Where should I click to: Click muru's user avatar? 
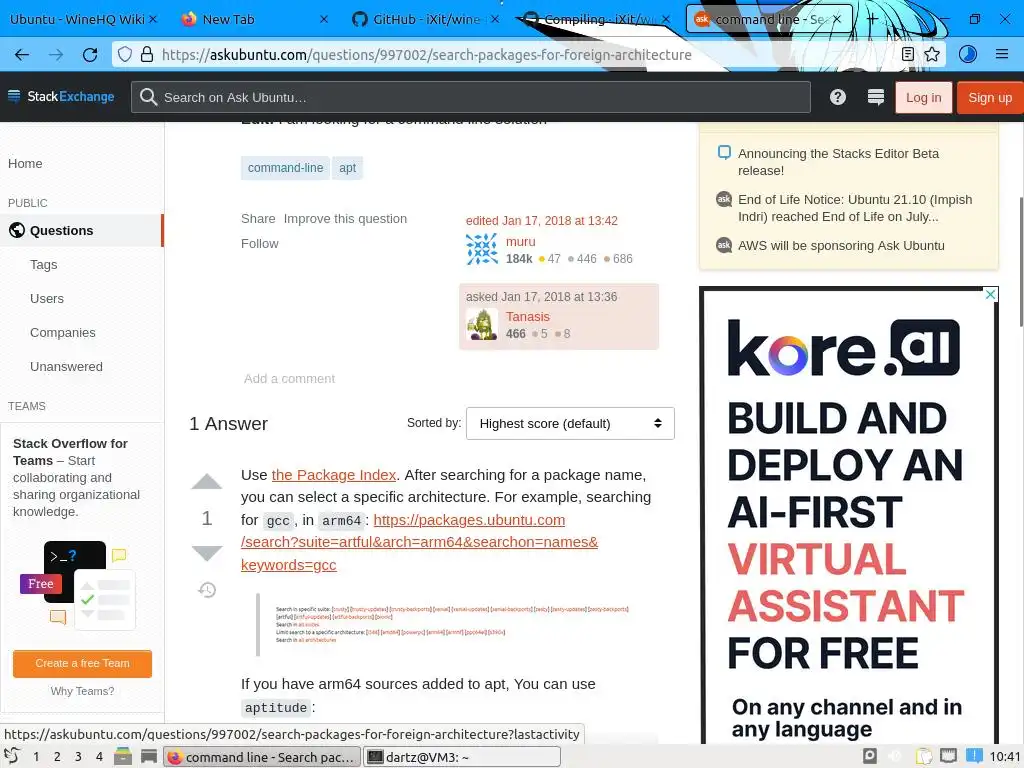tap(482, 249)
